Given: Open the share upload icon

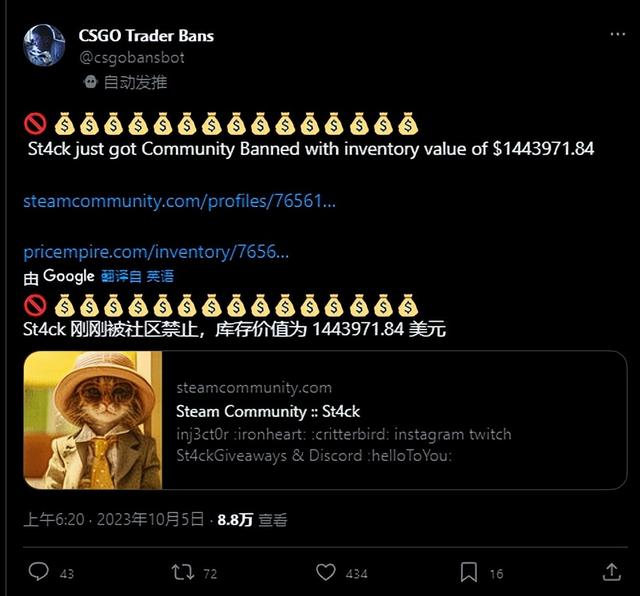Looking at the screenshot, I should click(611, 572).
